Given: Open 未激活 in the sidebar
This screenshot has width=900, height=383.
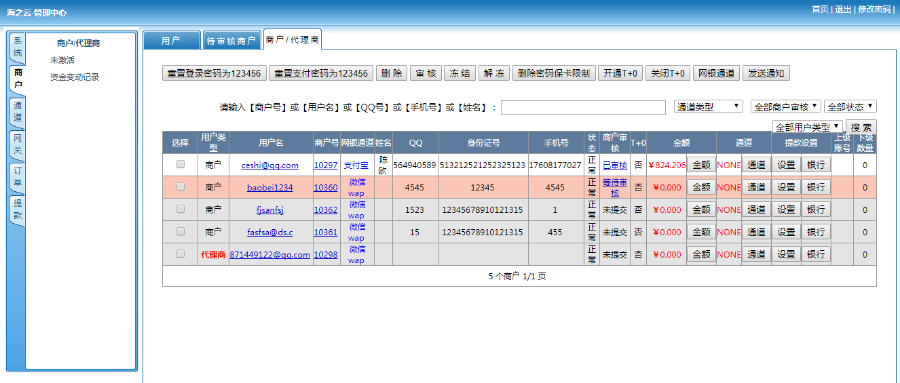Looking at the screenshot, I should (x=62, y=60).
